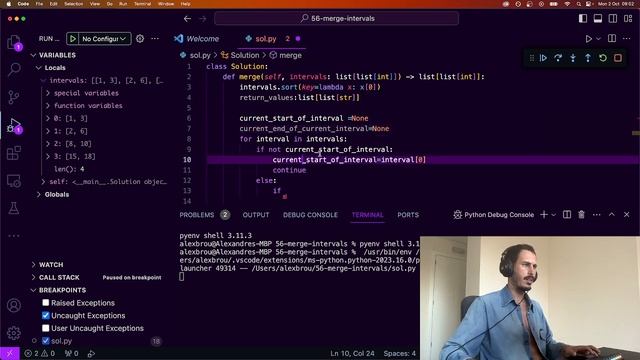Select the sol.py editor tab
Viewport: 640px width, 360px height.
pos(266,39)
